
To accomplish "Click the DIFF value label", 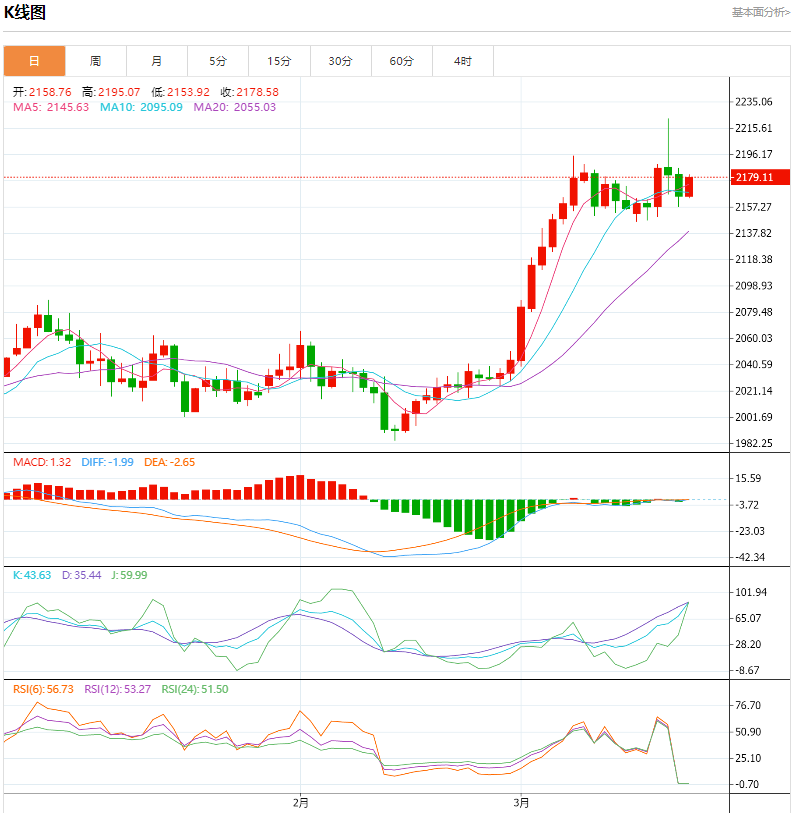I will click(106, 462).
